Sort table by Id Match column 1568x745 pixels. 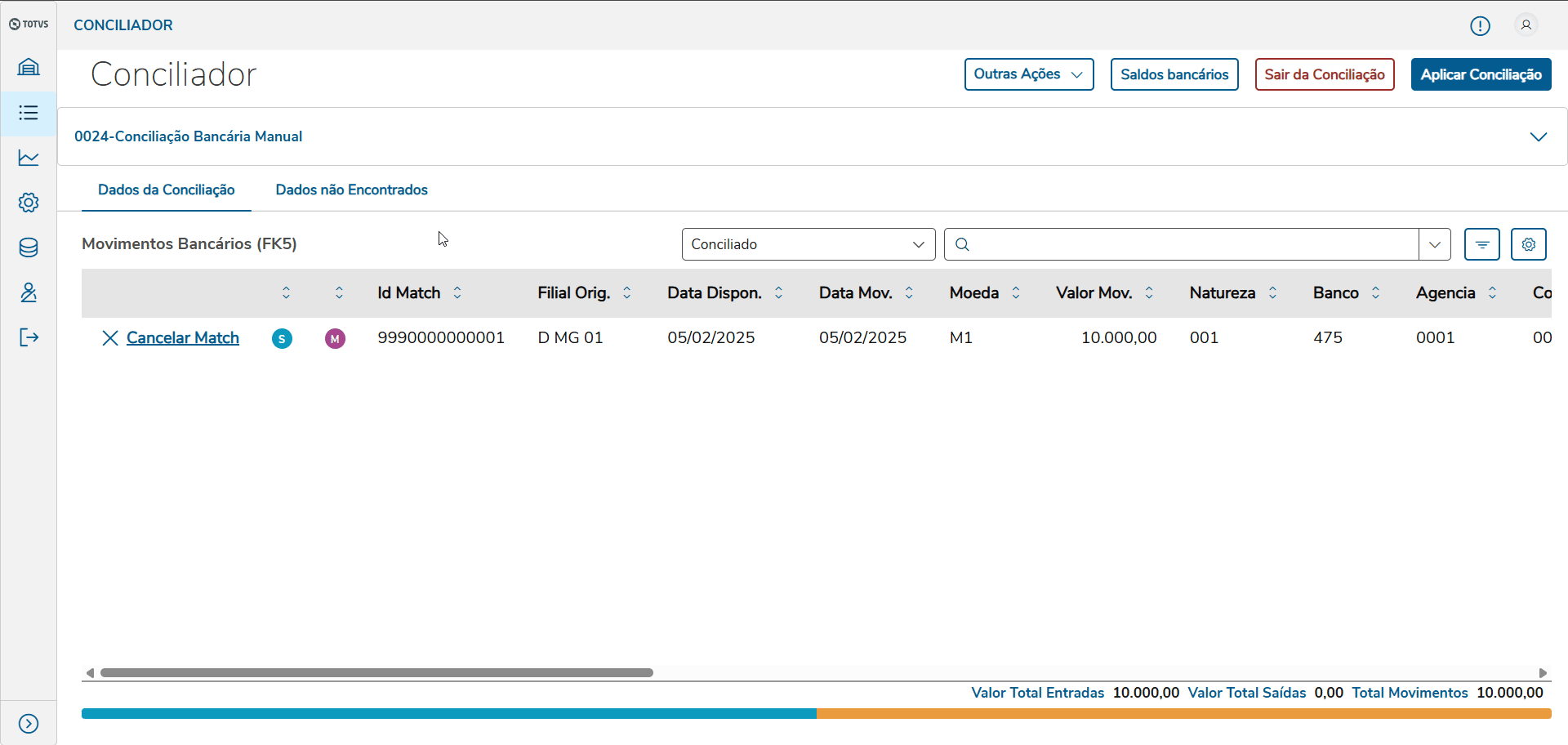click(457, 292)
